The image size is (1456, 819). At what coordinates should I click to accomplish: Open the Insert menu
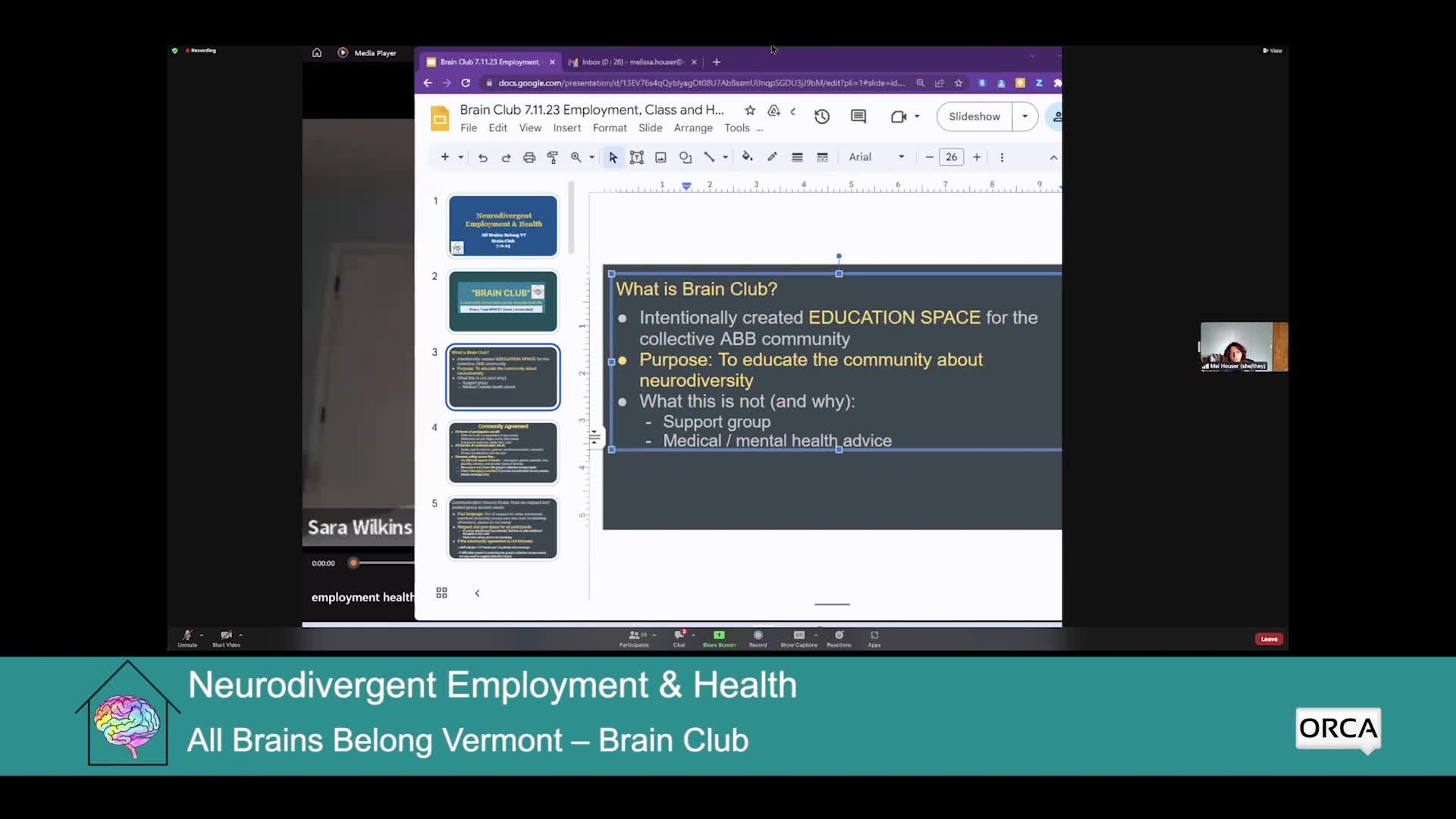click(x=566, y=128)
